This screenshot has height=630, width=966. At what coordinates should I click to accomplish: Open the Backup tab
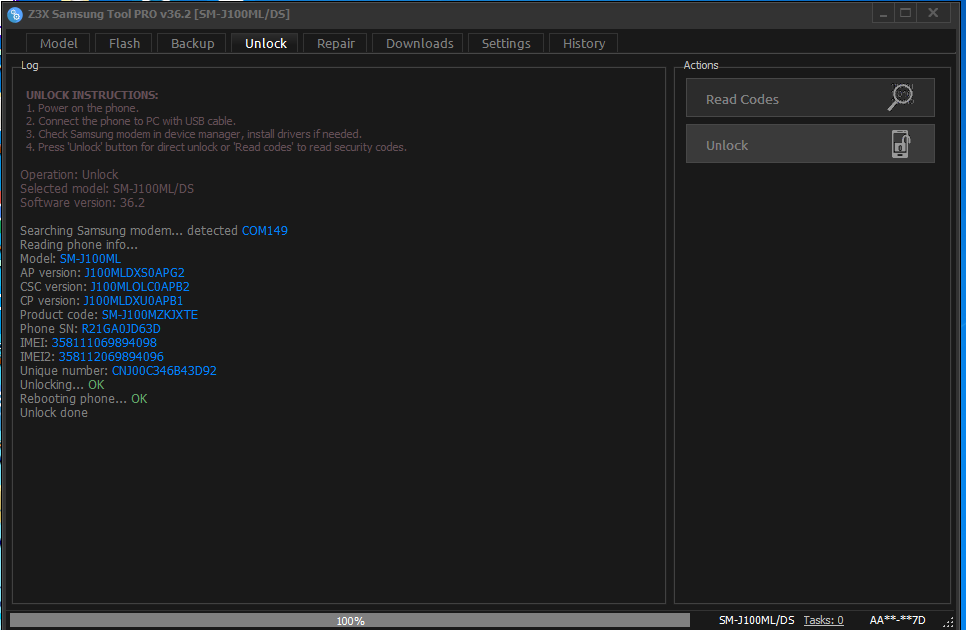pyautogui.click(x=193, y=44)
